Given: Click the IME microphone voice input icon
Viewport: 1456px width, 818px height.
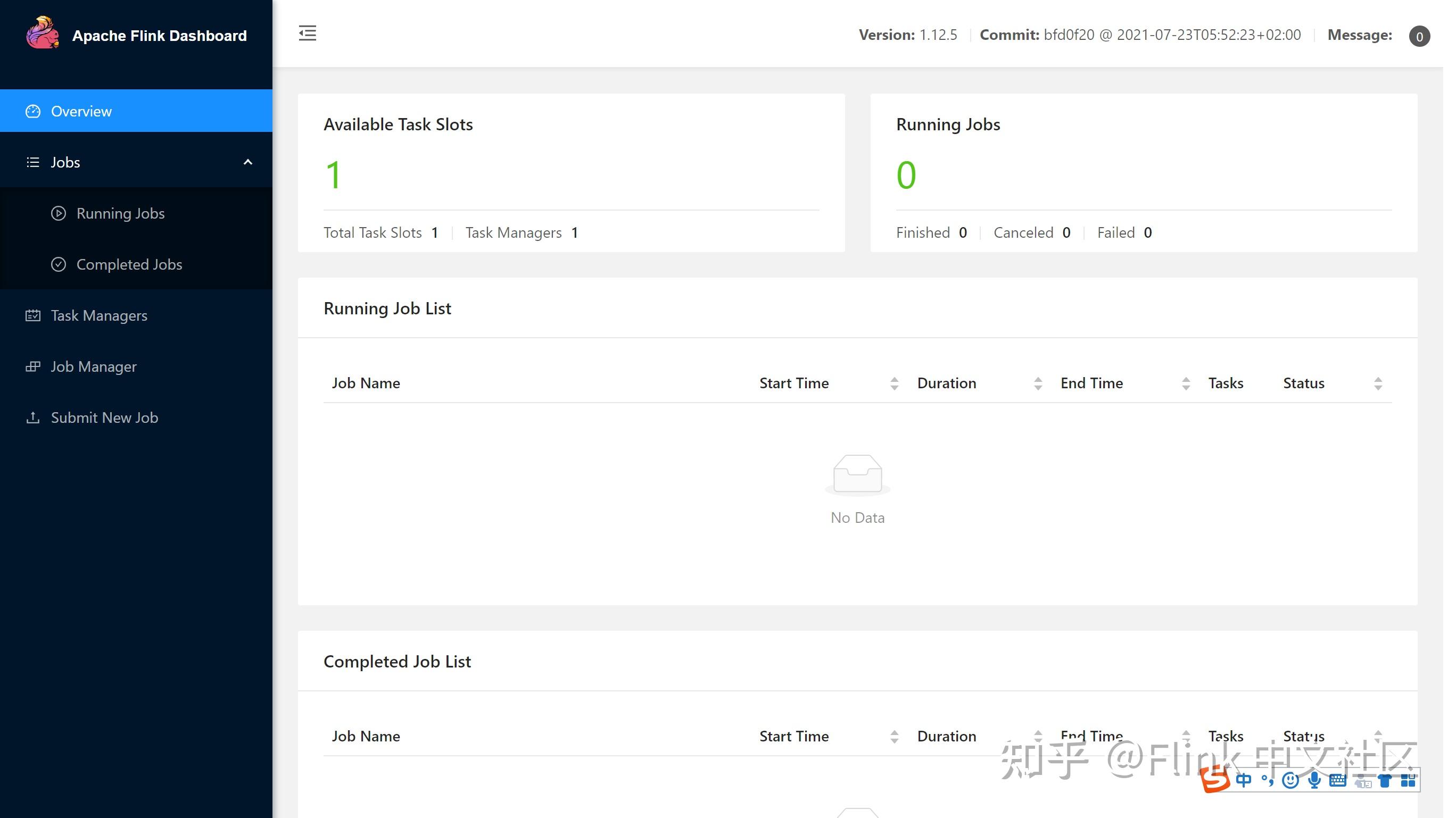Looking at the screenshot, I should [1314, 780].
